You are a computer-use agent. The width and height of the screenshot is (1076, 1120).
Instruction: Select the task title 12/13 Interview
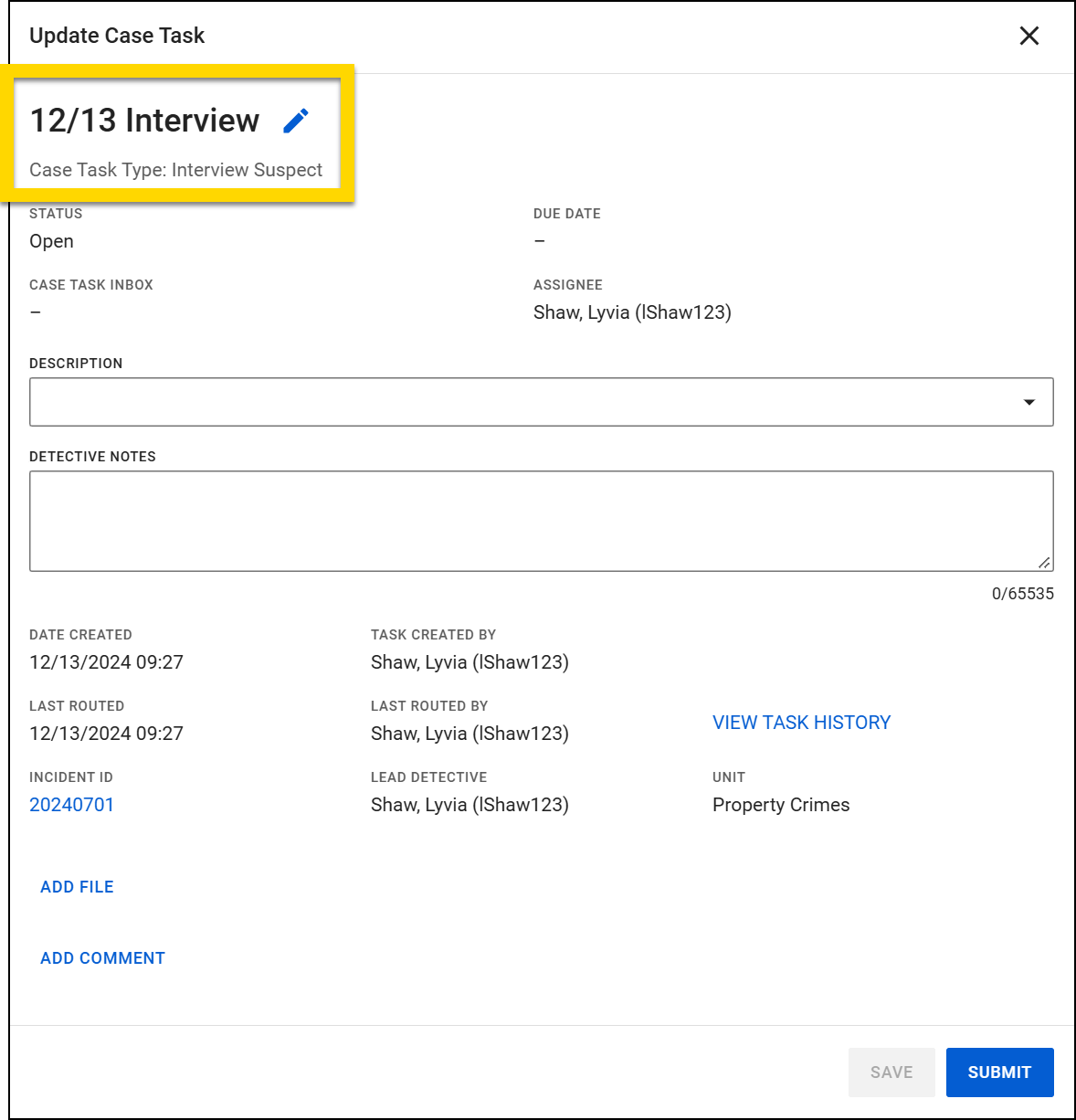tap(143, 120)
